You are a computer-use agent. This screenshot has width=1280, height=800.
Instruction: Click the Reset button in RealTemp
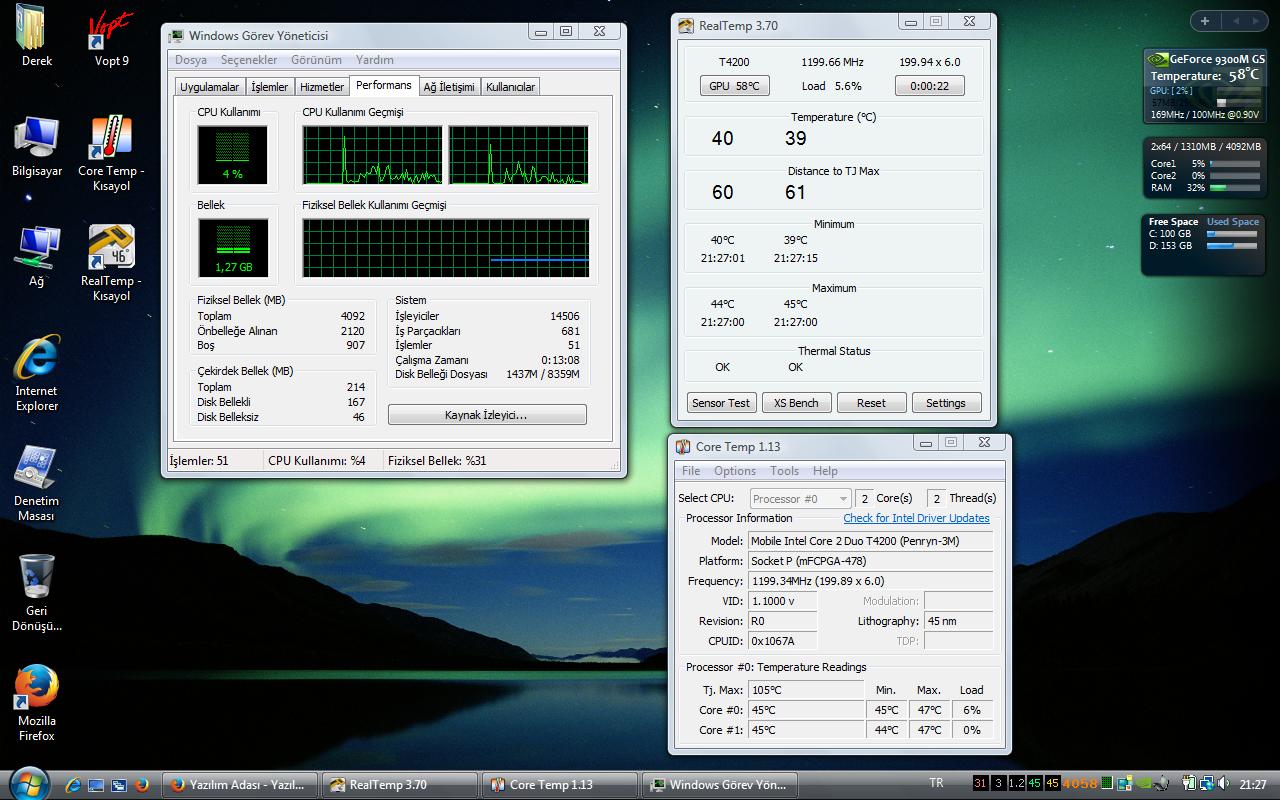pos(871,403)
